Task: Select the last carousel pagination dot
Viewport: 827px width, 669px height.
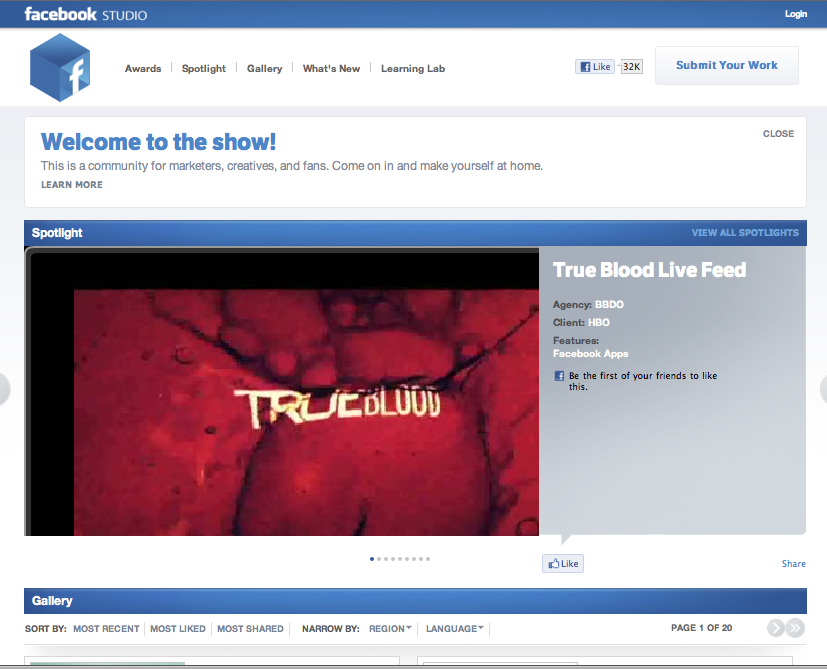Action: click(x=428, y=559)
